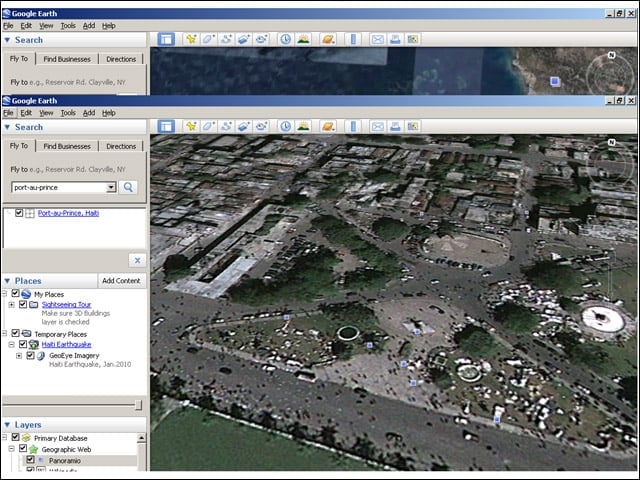Viewport: 640px width, 480px height.
Task: Toggle sunlight in back window toolbar
Action: pos(303,40)
